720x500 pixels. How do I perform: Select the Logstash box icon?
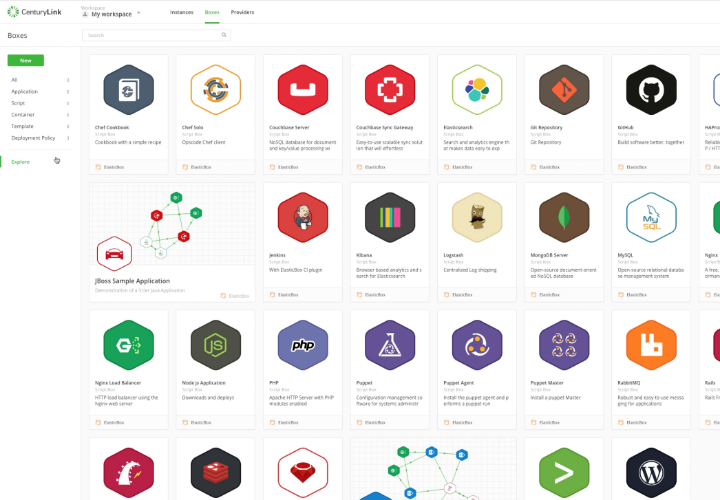(x=477, y=217)
